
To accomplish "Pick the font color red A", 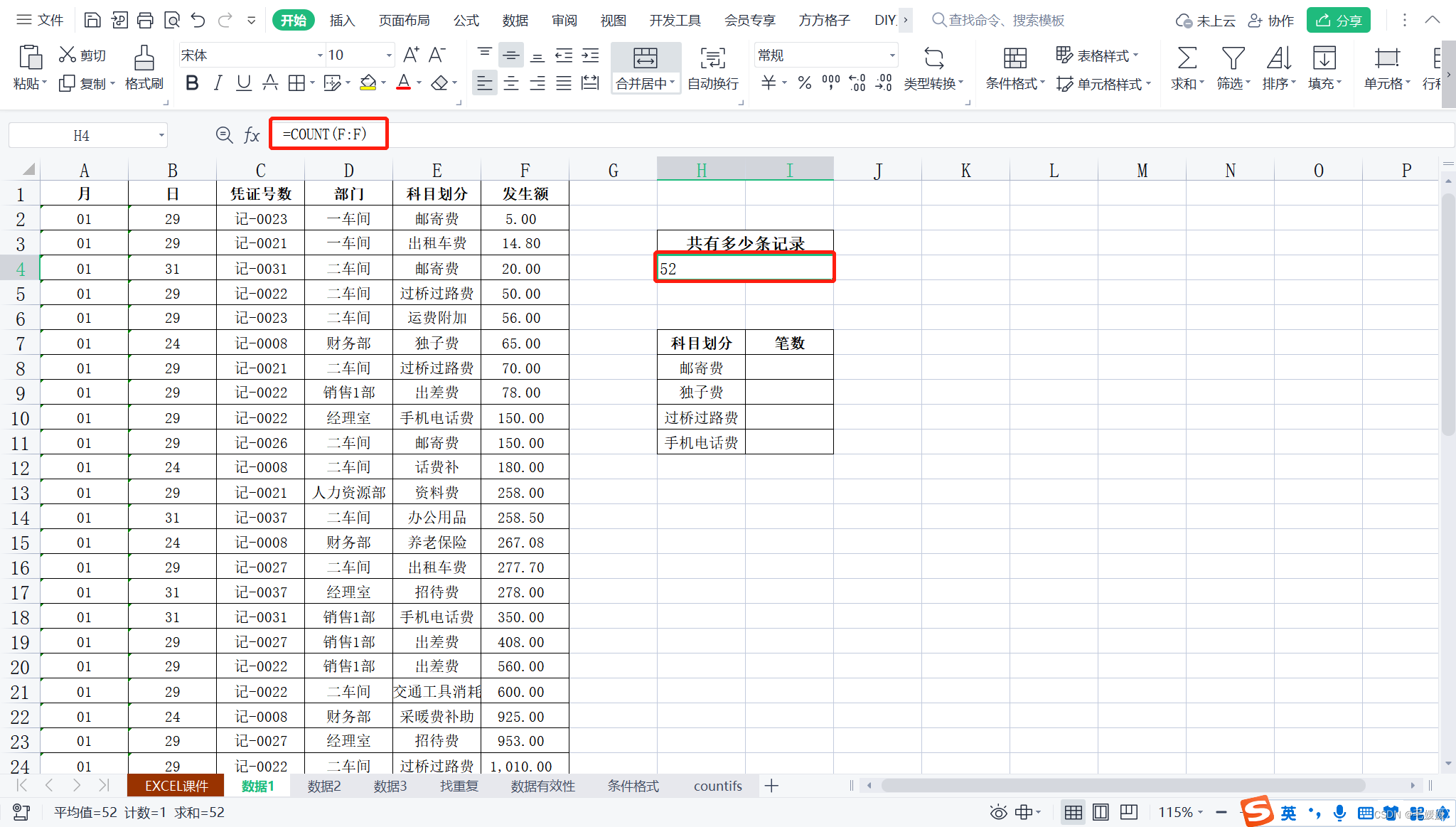I will point(403,83).
